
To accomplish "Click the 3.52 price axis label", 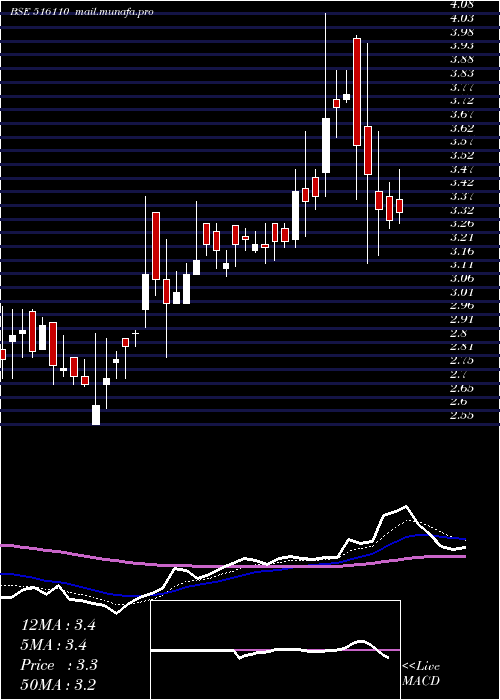I will coord(462,155).
